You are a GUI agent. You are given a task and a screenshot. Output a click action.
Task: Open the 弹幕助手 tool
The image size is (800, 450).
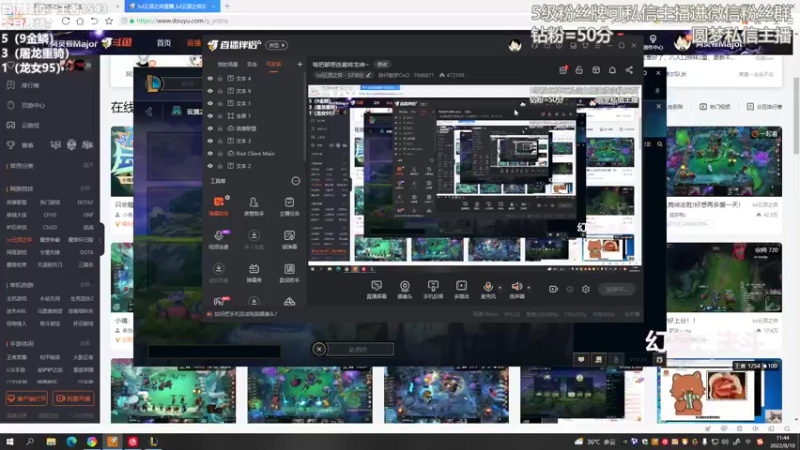point(218,206)
